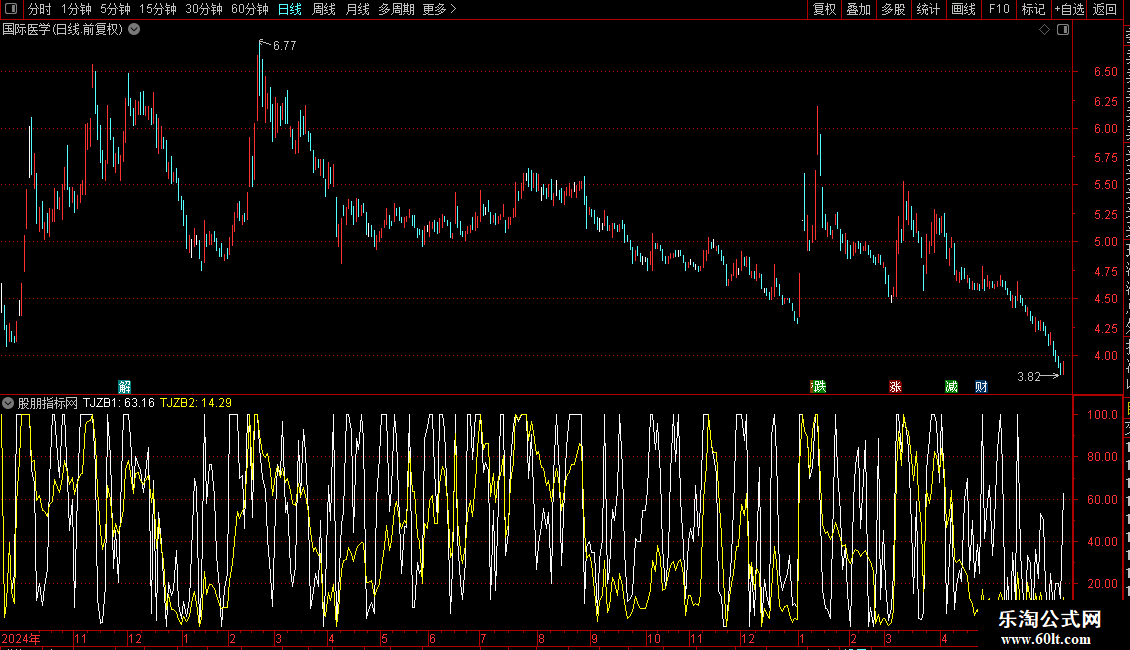Click the 6.77 high price label
The image size is (1130, 650).
click(285, 45)
